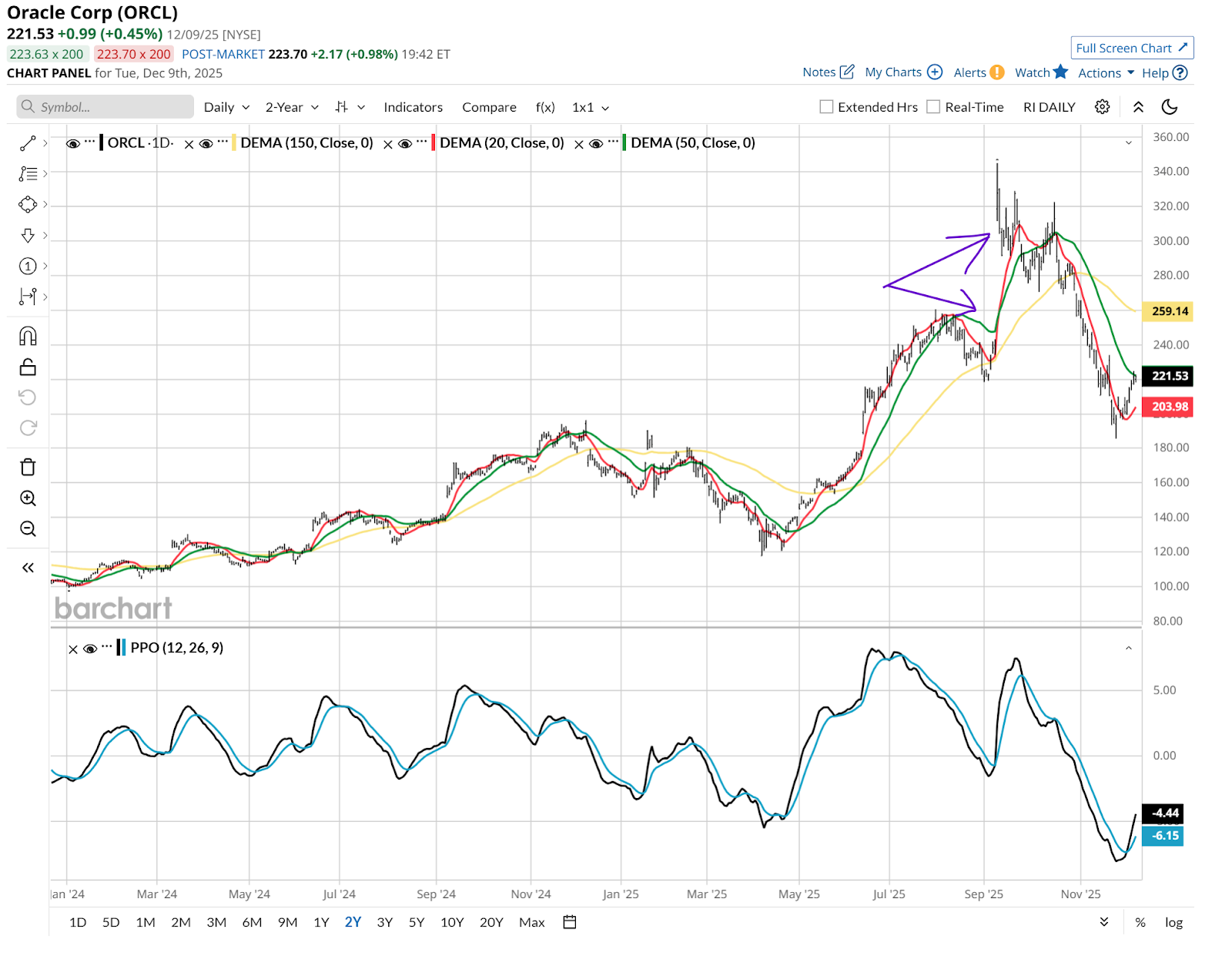1232x966 pixels.
Task: Open chart settings gear icon
Action: 1102,107
